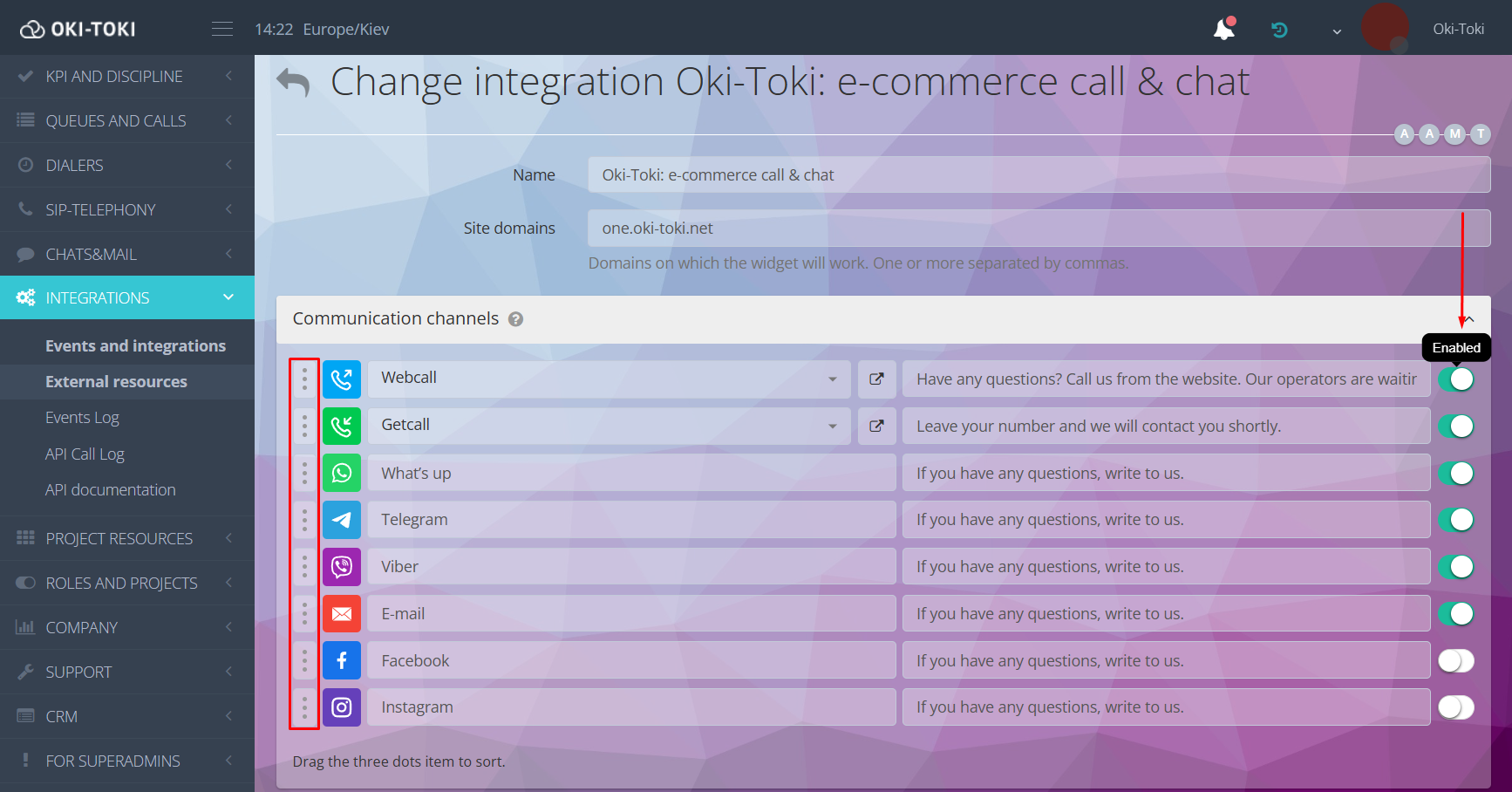
Task: Click the Viber row drag handle dots
Action: [304, 567]
